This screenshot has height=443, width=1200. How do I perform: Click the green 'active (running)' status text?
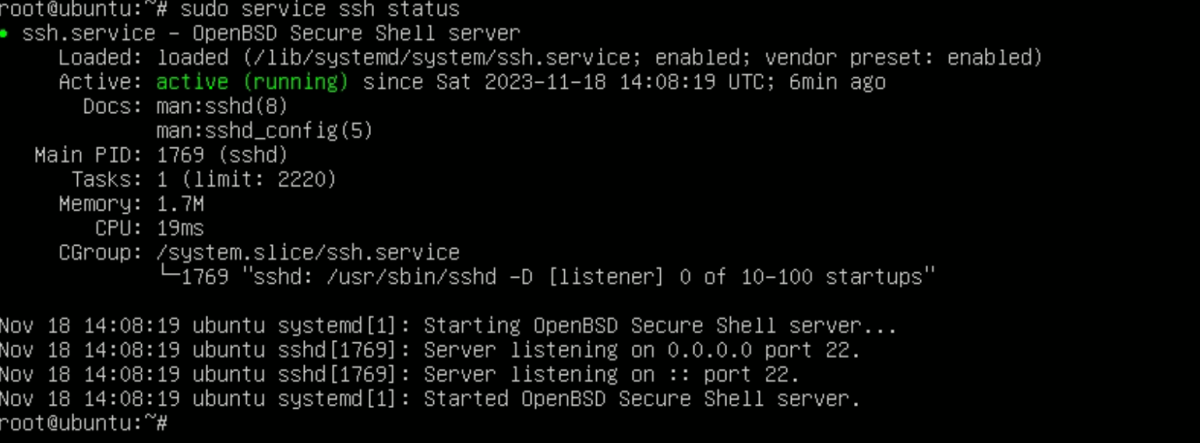(x=253, y=82)
